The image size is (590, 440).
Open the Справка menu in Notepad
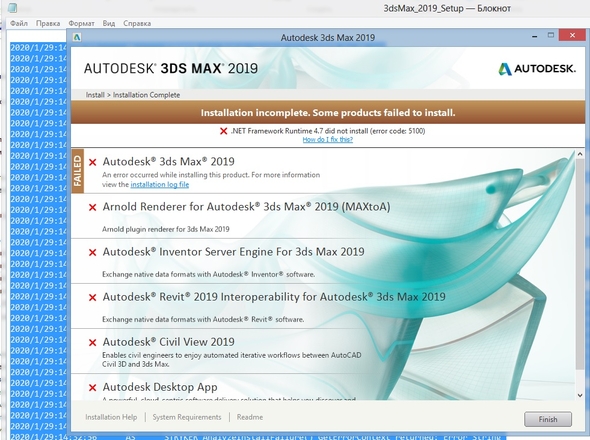(x=137, y=23)
